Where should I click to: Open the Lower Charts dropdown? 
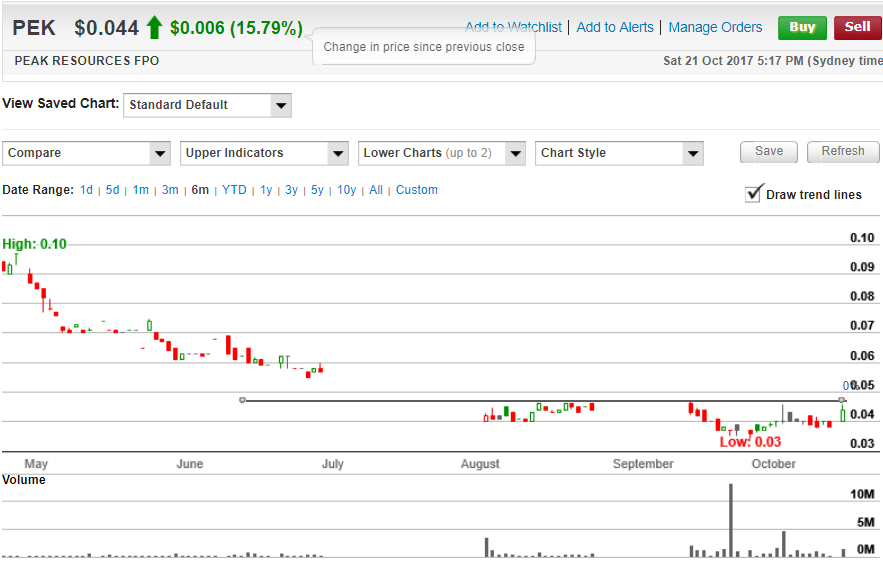(442, 153)
